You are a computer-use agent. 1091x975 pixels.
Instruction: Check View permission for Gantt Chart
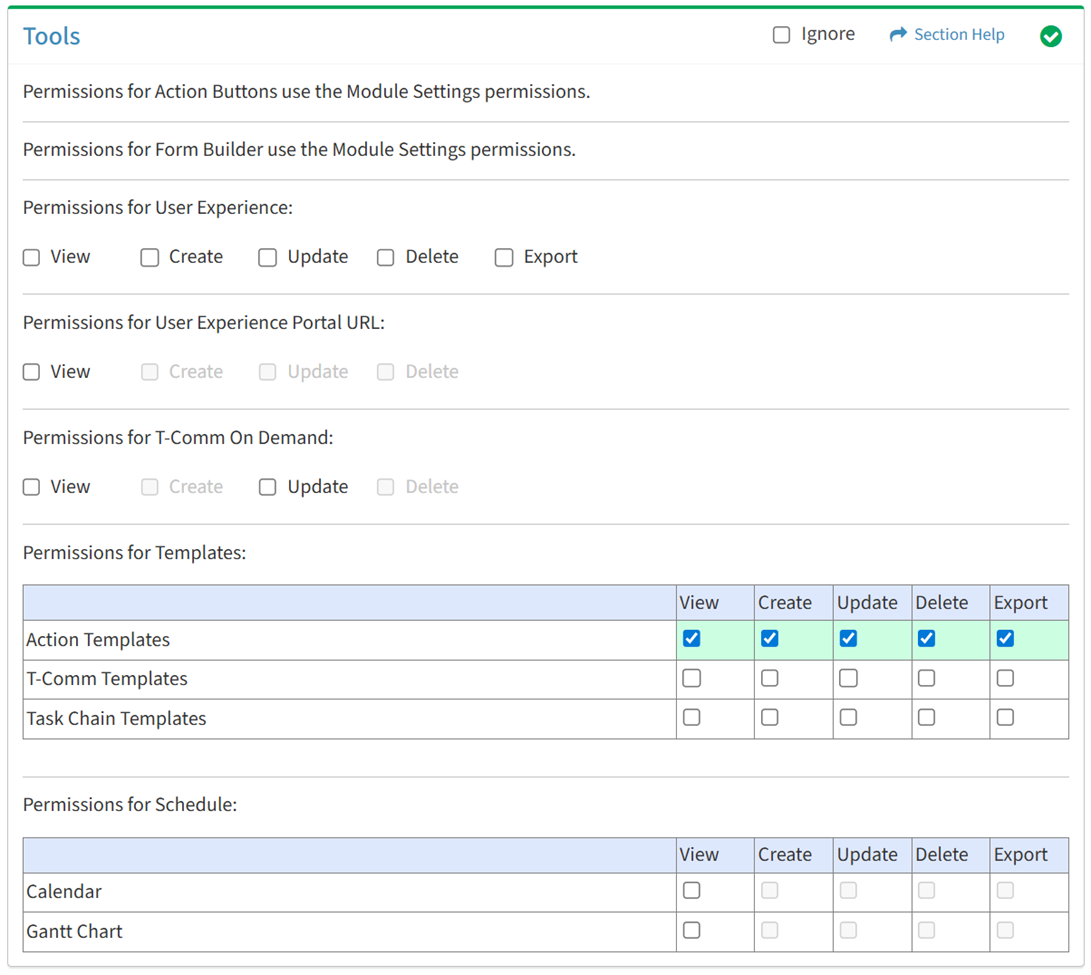[691, 931]
